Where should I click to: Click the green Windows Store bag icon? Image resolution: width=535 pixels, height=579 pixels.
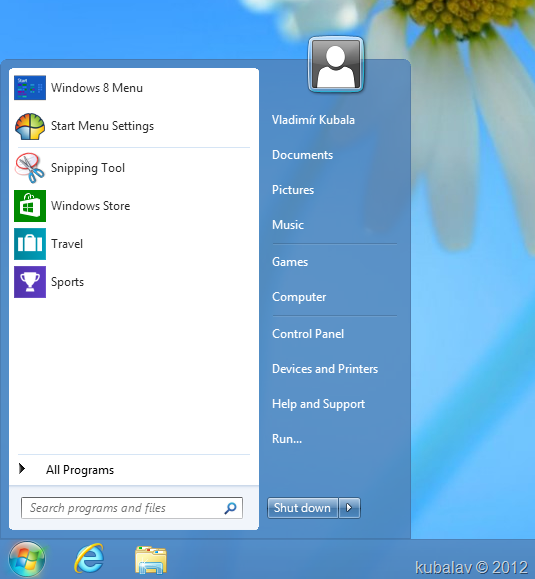tap(30, 206)
